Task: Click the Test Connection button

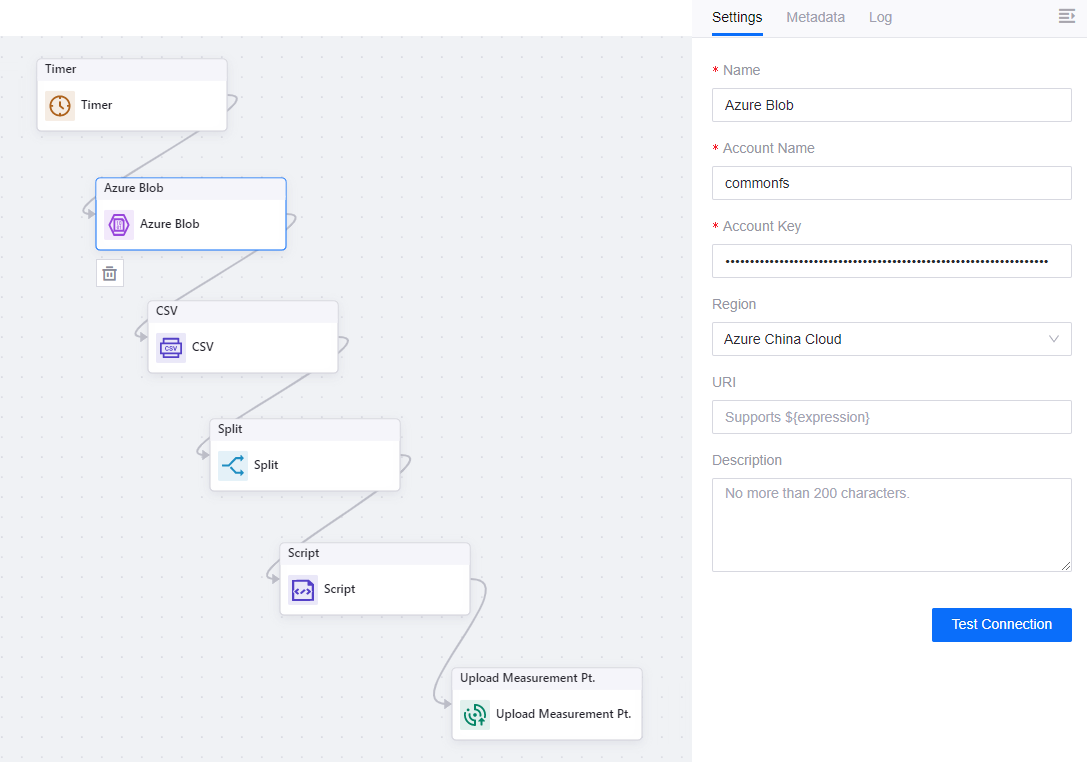Action: pos(1001,624)
